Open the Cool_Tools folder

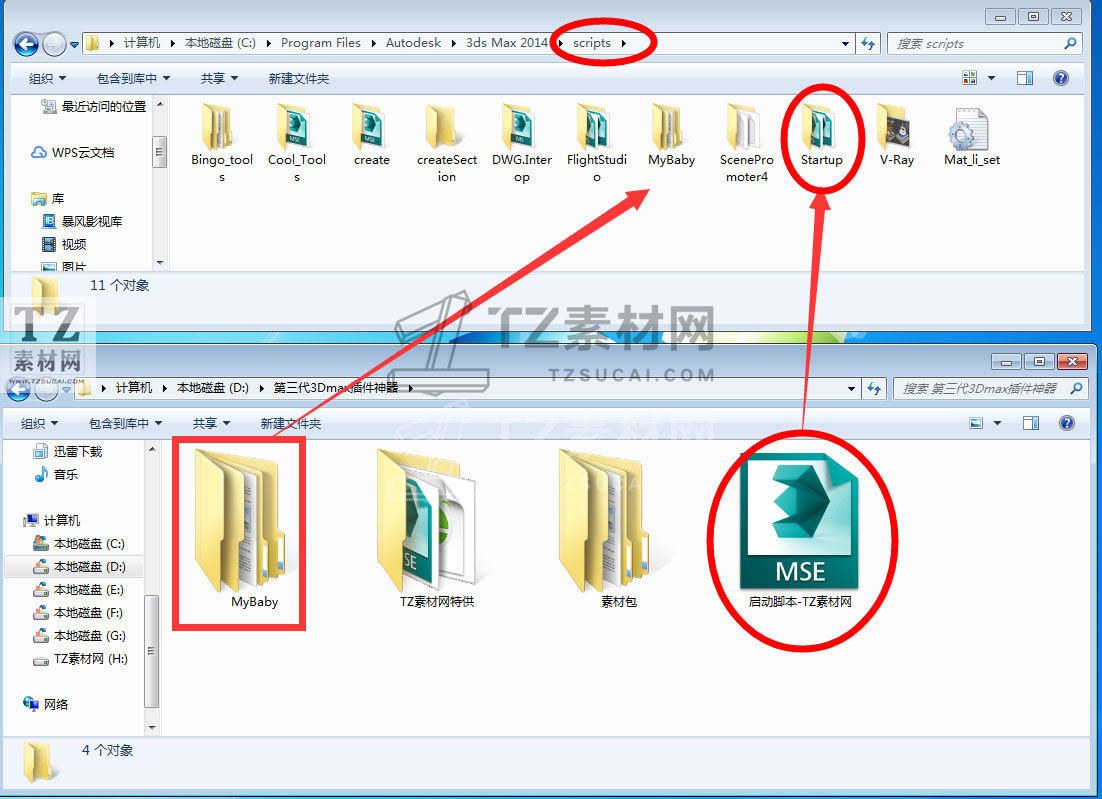[x=297, y=143]
